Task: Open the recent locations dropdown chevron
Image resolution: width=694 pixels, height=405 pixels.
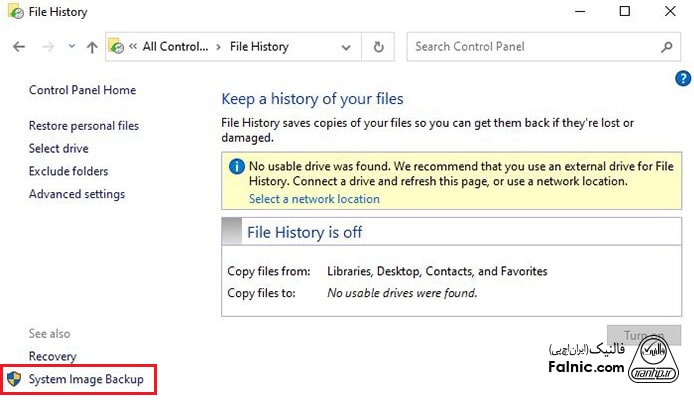Action: click(x=71, y=47)
